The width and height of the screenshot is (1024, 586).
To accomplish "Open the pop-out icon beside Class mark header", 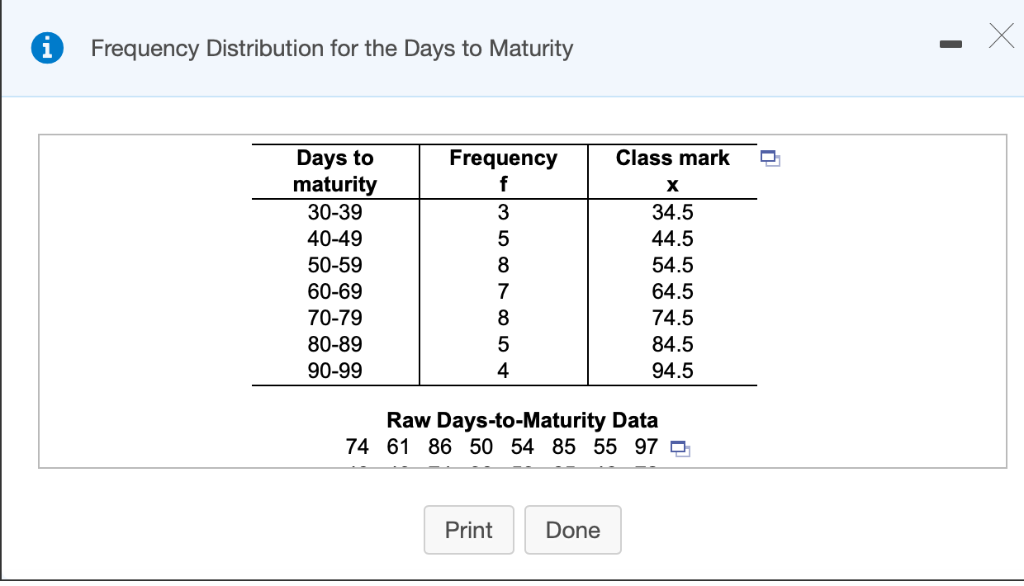I will coord(770,158).
